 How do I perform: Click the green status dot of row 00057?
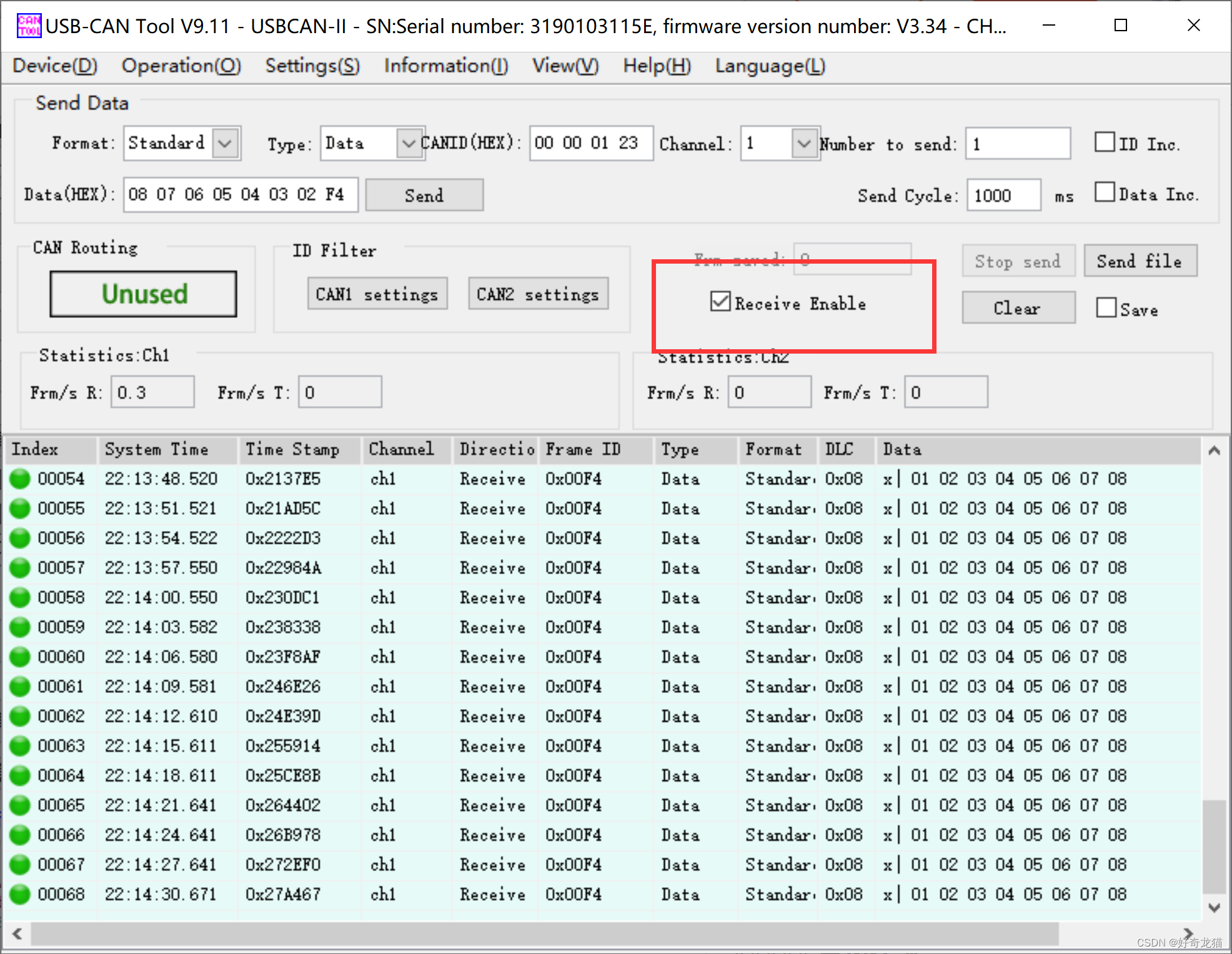point(20,568)
